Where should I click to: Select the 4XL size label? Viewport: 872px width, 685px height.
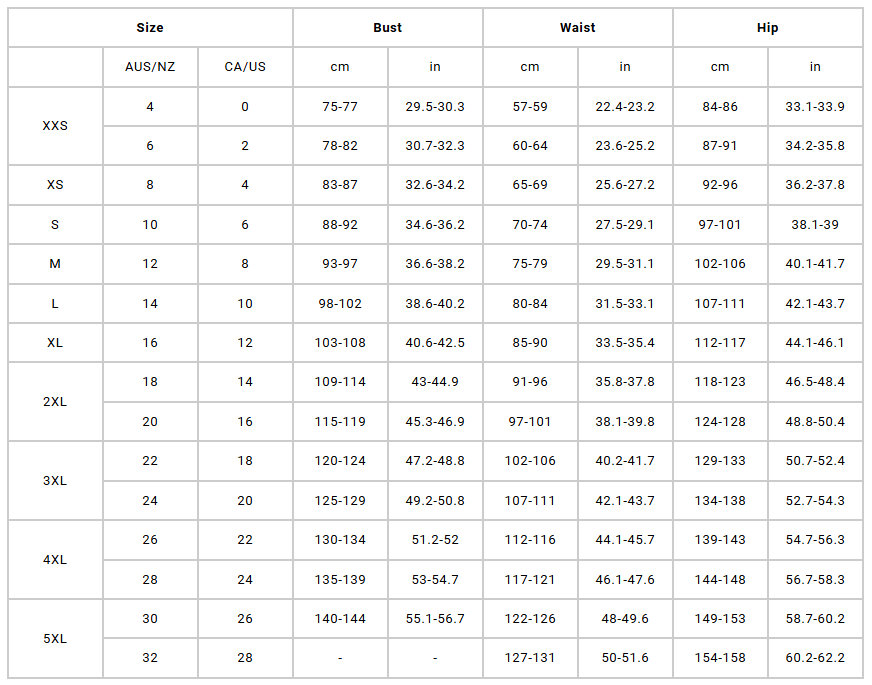tap(56, 560)
